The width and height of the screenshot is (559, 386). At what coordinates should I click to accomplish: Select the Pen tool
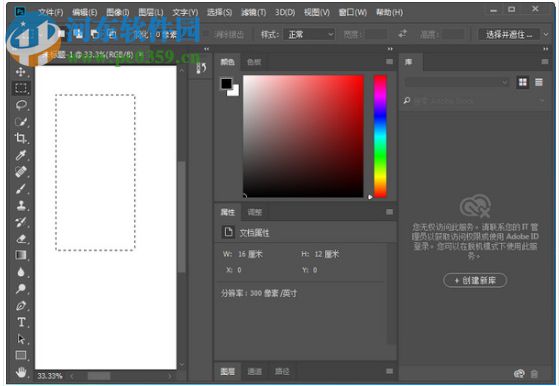coord(21,305)
